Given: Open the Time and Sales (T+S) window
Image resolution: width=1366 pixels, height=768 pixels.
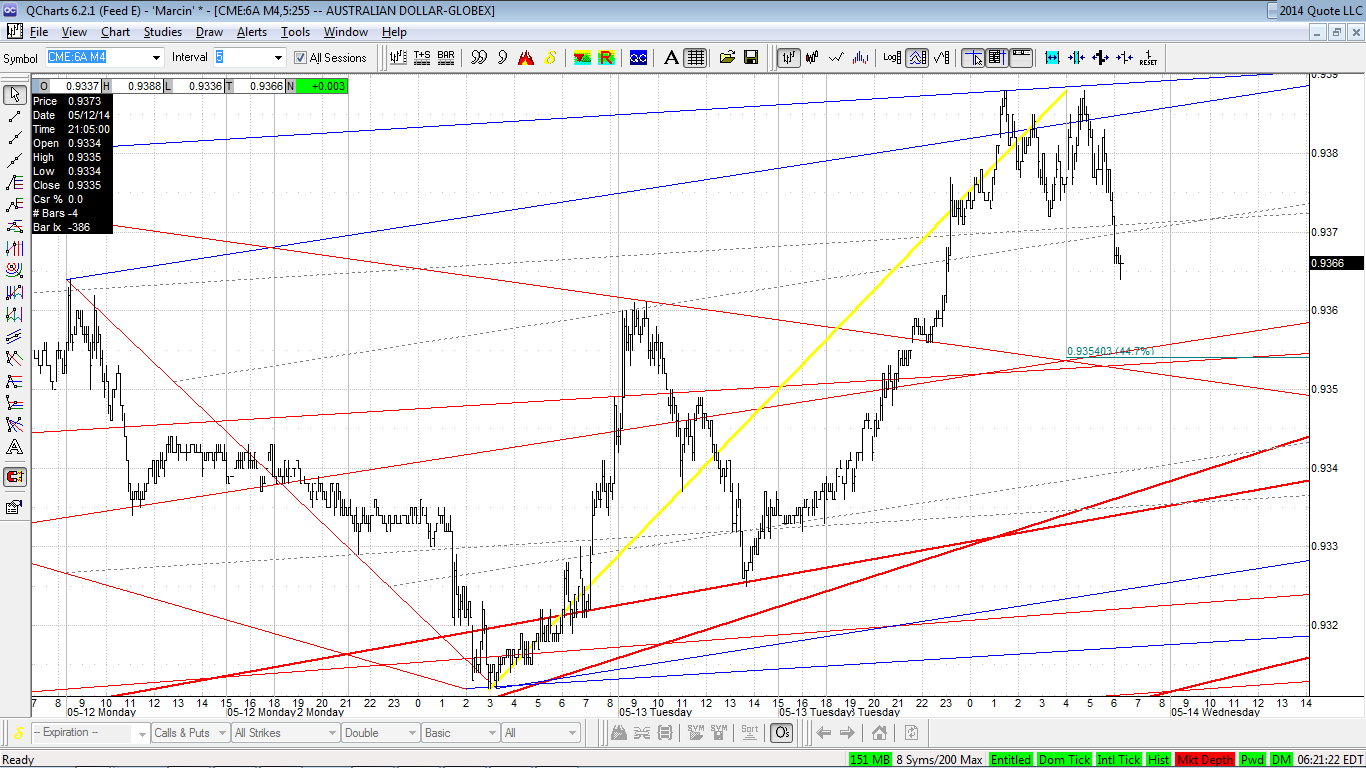Looking at the screenshot, I should coord(422,58).
